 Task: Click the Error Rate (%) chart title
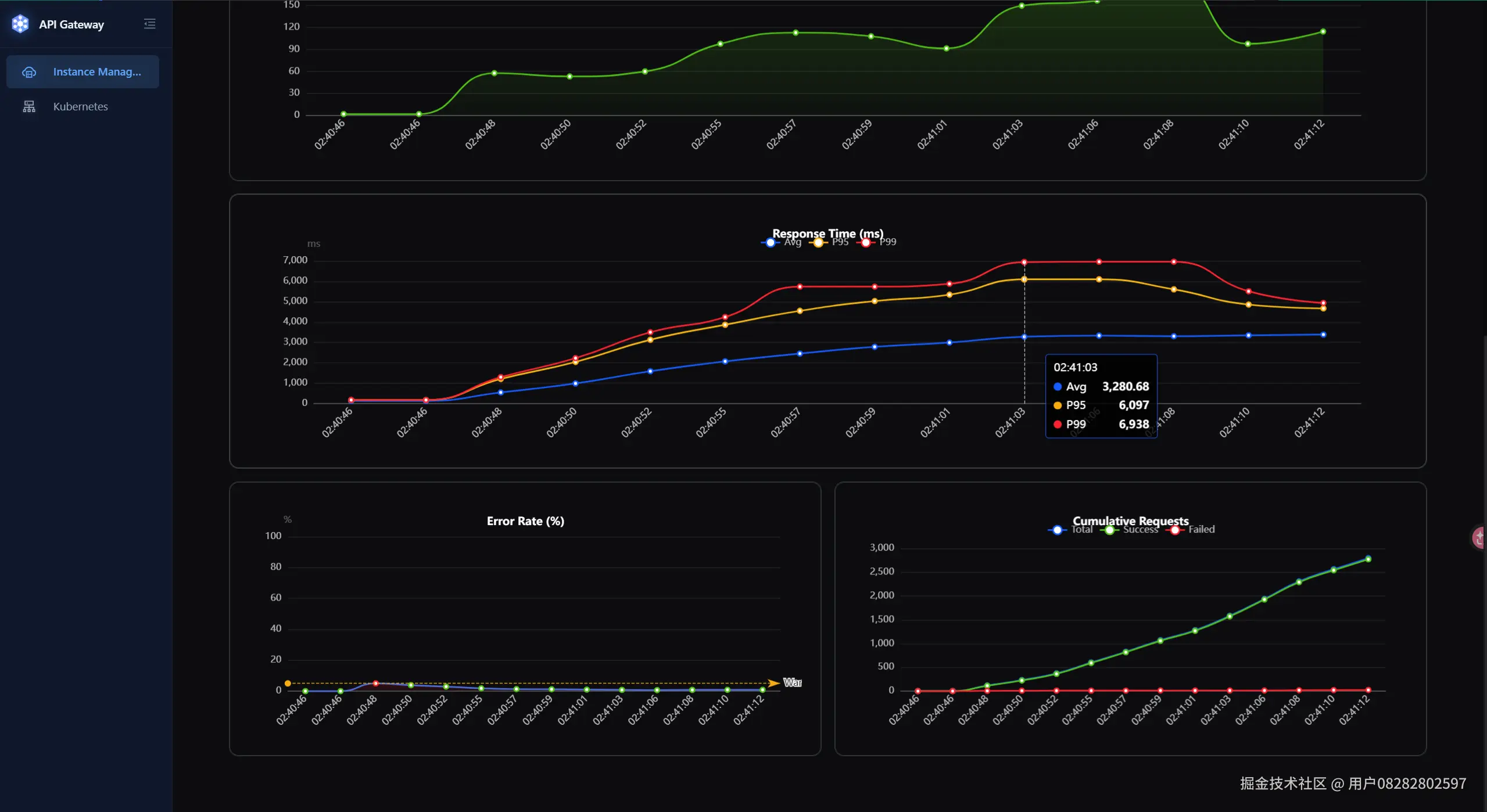tap(525, 521)
